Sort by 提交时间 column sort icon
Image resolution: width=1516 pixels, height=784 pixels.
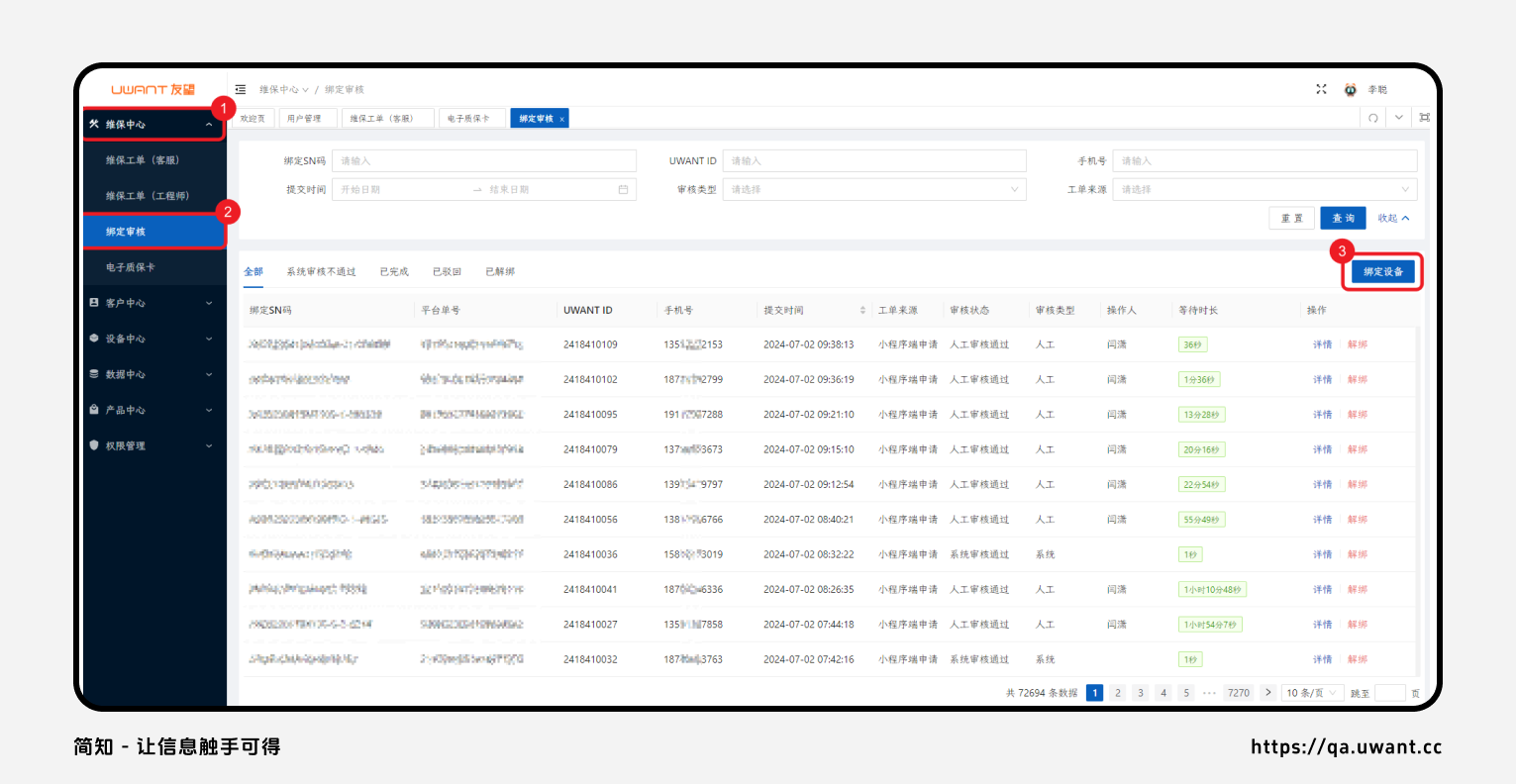pyautogui.click(x=862, y=311)
